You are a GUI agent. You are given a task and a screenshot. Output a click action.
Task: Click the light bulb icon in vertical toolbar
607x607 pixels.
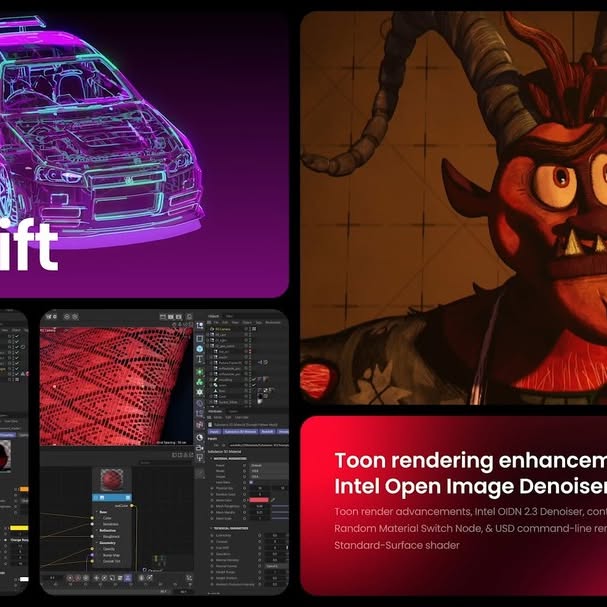[200, 457]
